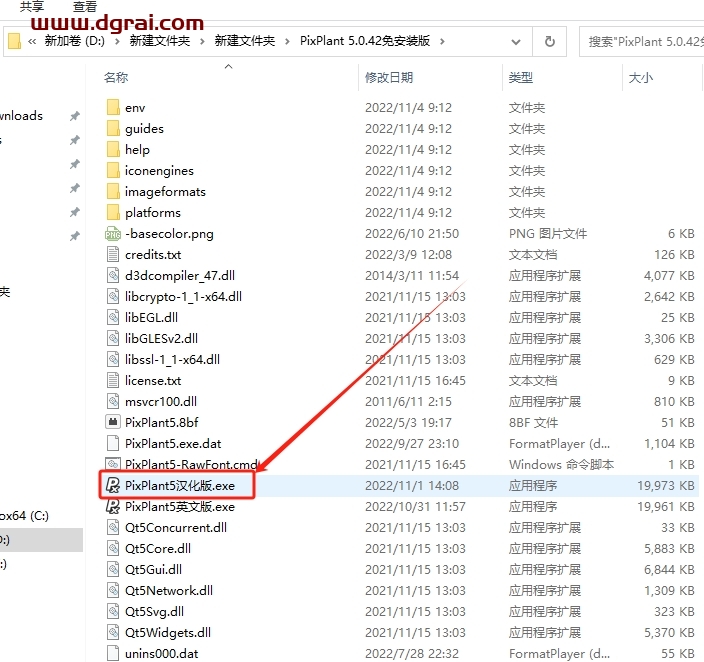Click the 19,973 KB size cell
The height and width of the screenshot is (662, 704).
(x=665, y=485)
